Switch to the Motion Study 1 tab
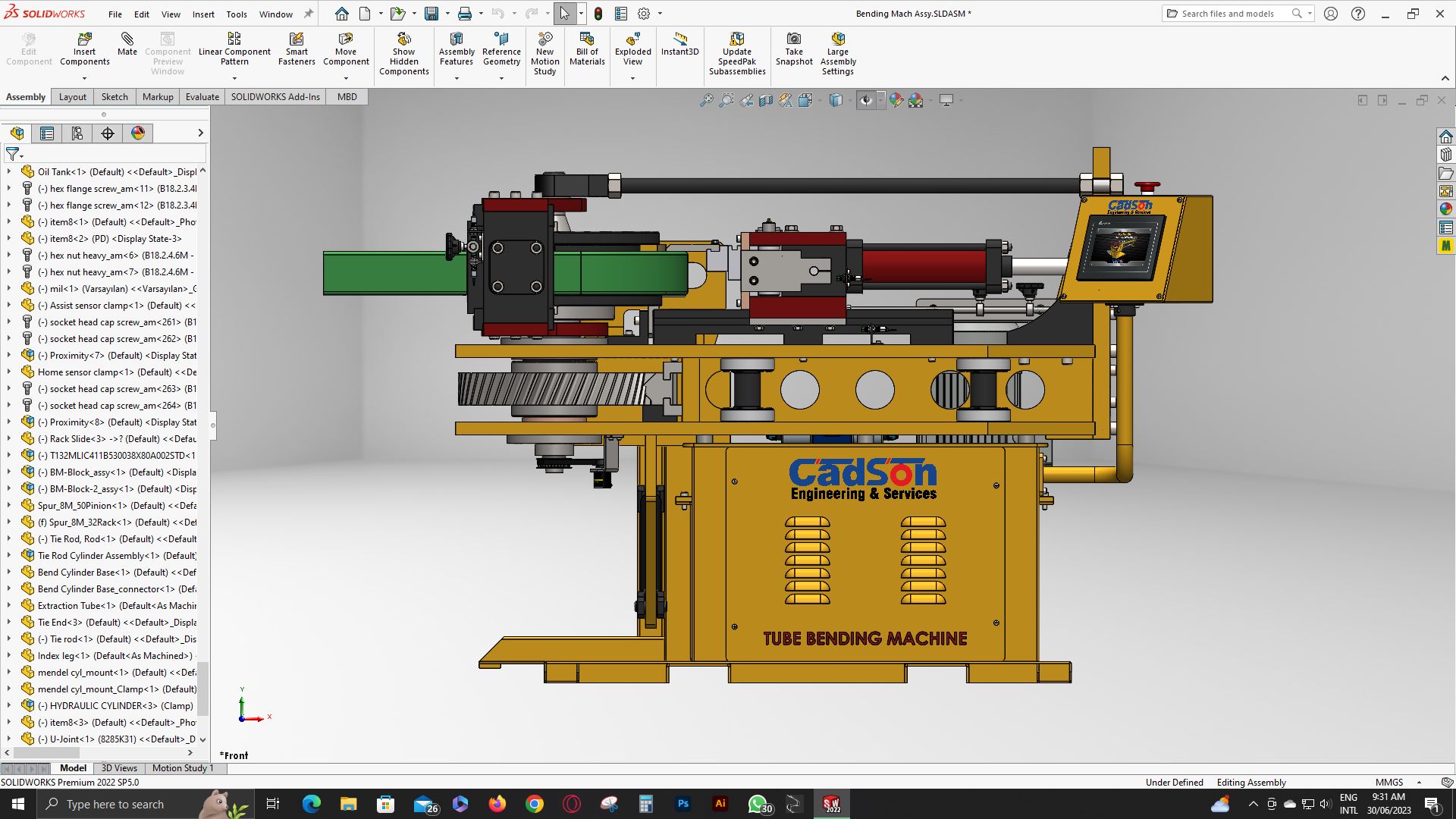 (x=183, y=768)
